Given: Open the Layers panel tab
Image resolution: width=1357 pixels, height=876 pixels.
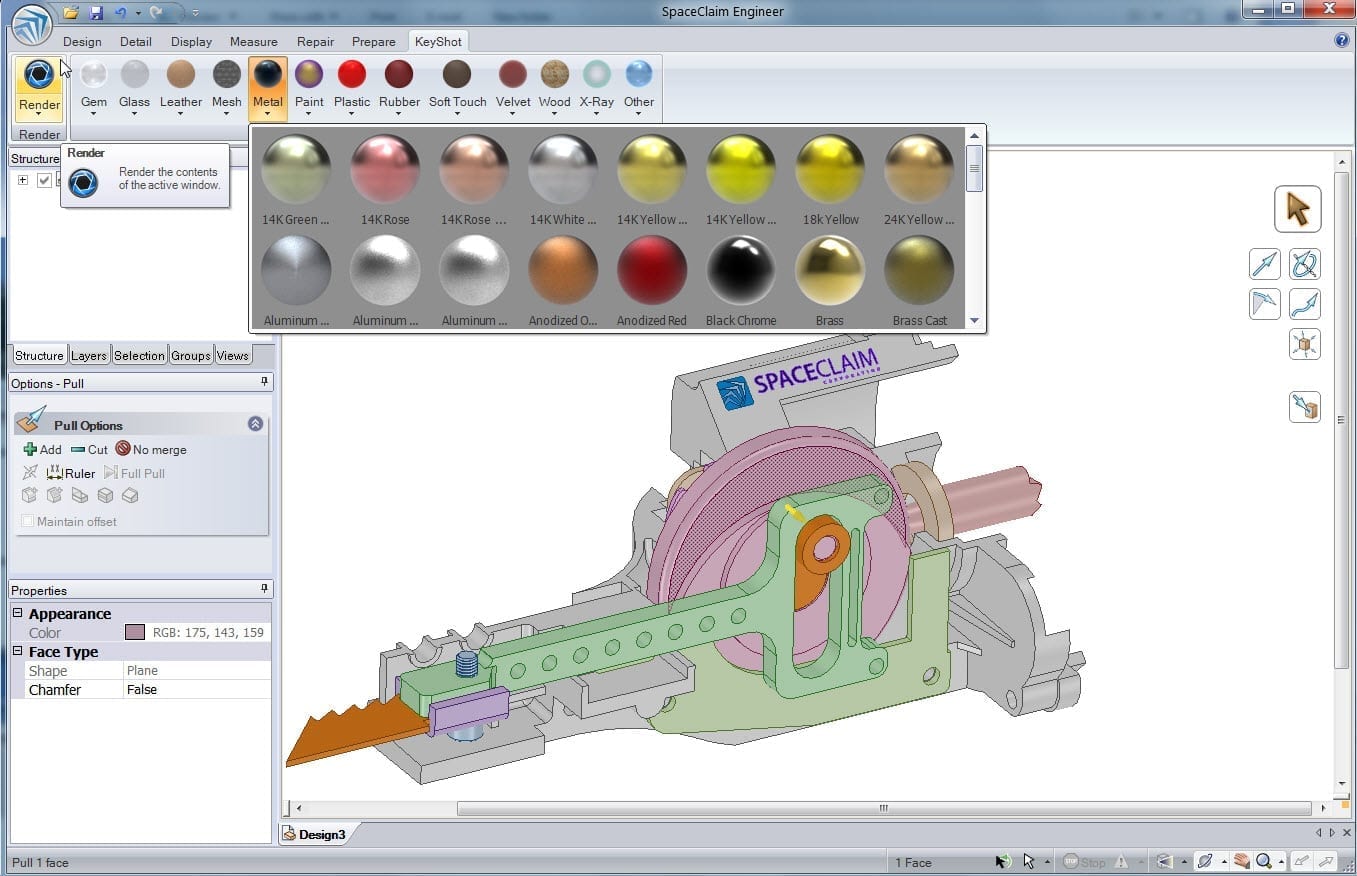Looking at the screenshot, I should click(89, 355).
